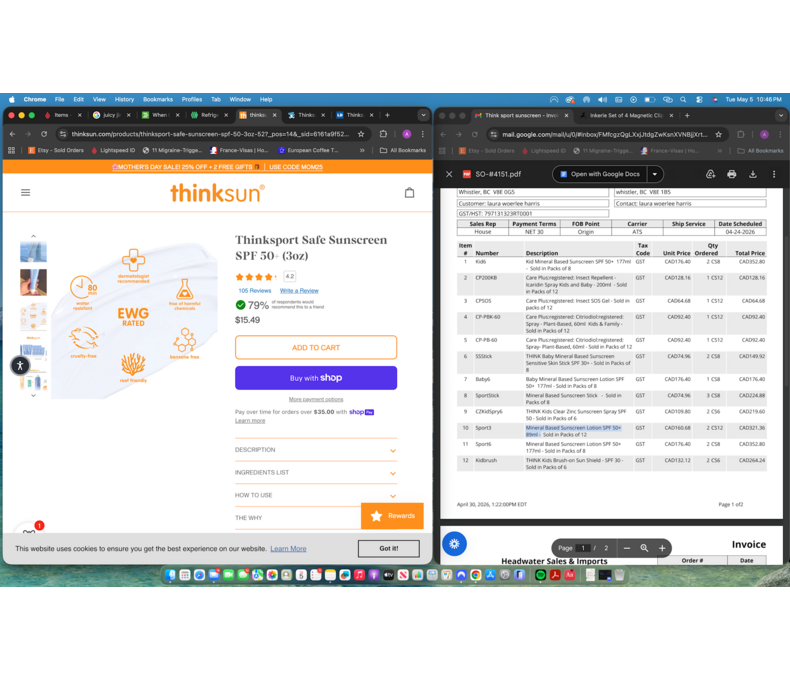Bookmark the thinksun page with star icon
The image size is (790, 680).
point(361,134)
